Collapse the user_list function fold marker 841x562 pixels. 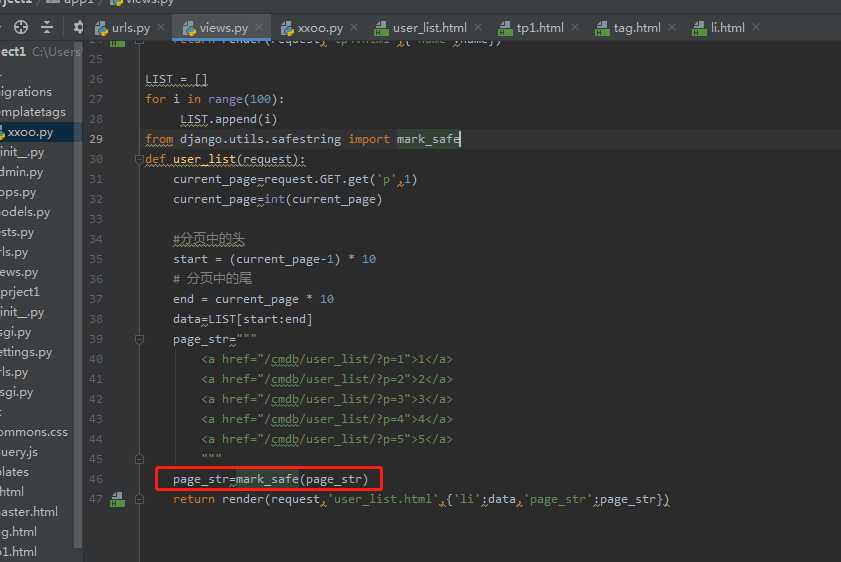pyautogui.click(x=139, y=159)
